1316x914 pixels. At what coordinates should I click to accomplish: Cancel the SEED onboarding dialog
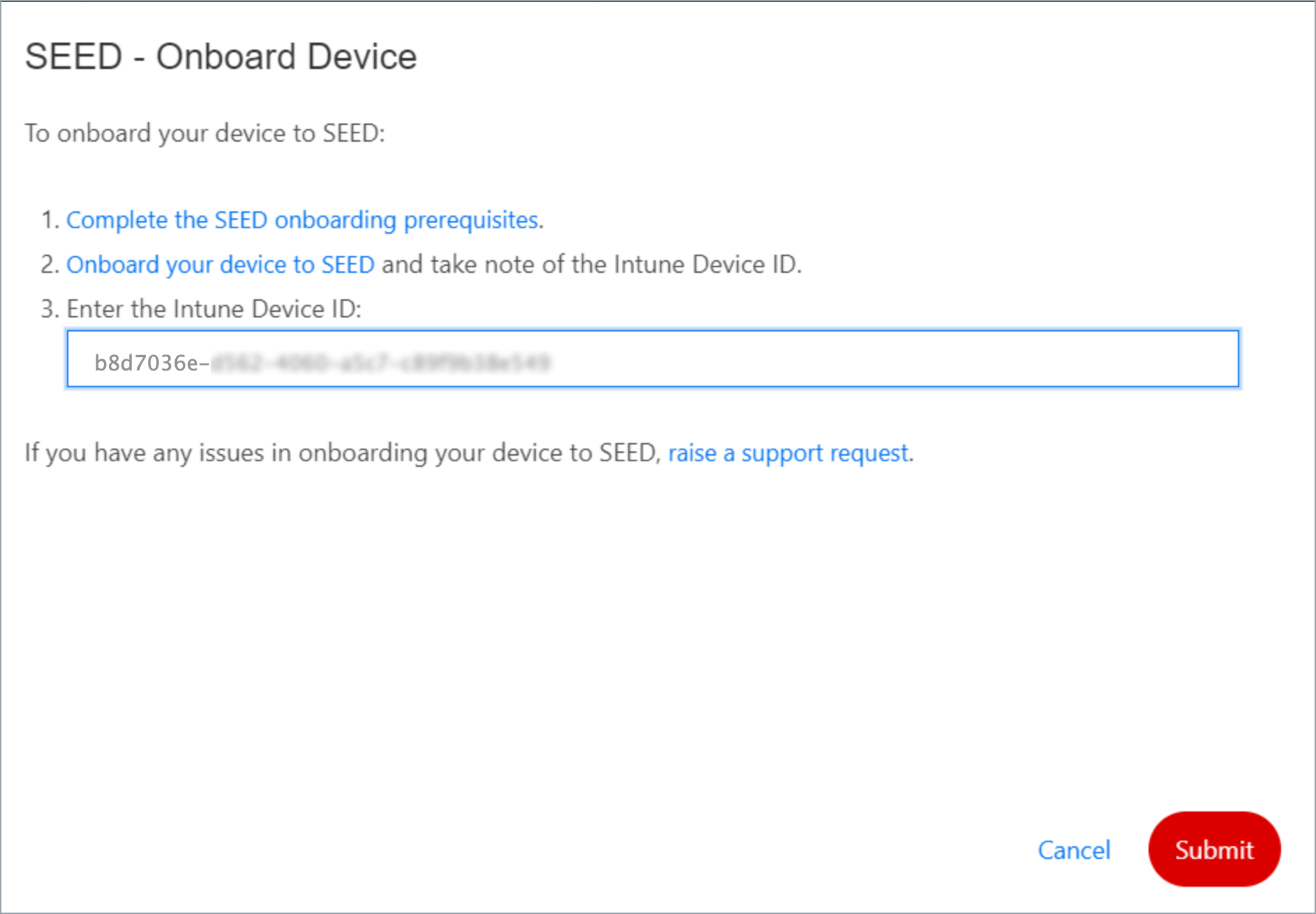(x=1074, y=850)
